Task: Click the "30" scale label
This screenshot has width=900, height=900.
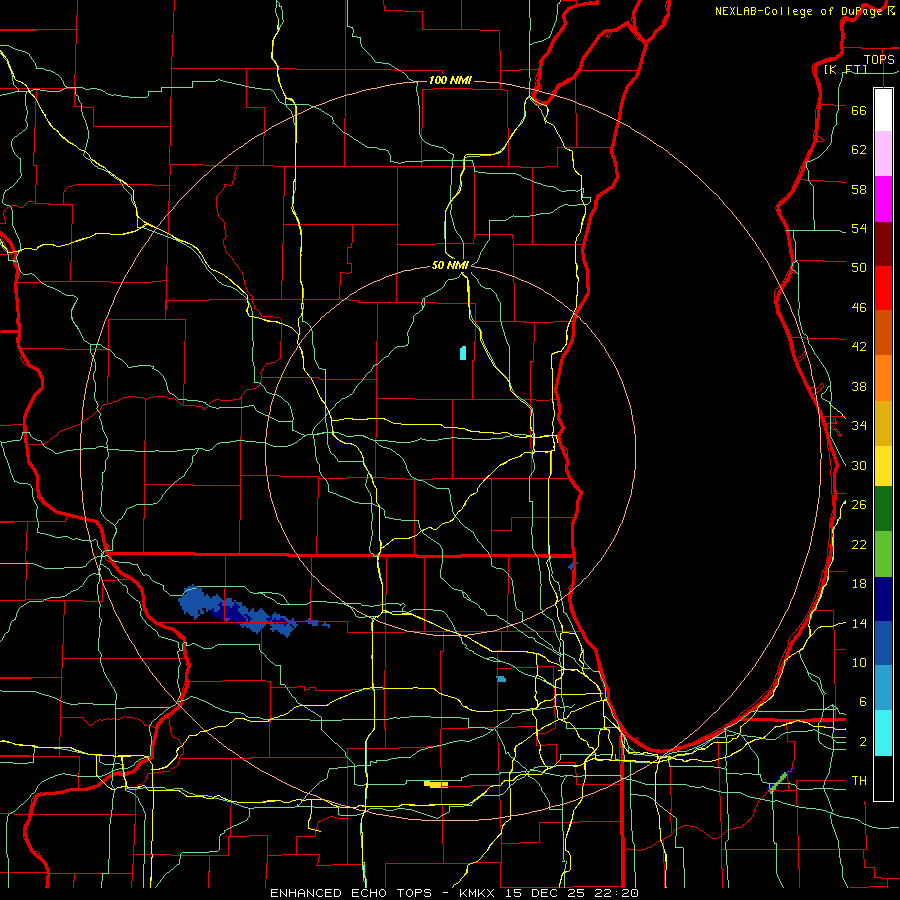Action: (x=859, y=465)
